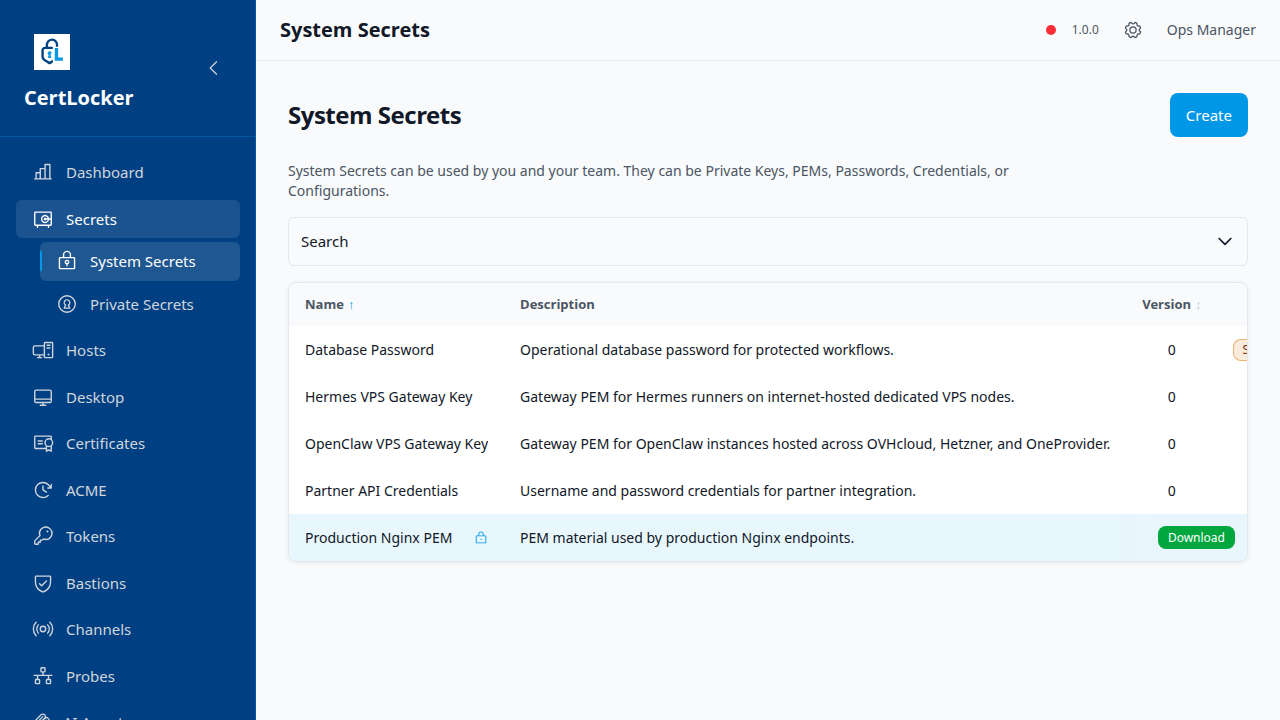Click the Partner API Credentials description
This screenshot has height=720, width=1280.
click(x=718, y=491)
